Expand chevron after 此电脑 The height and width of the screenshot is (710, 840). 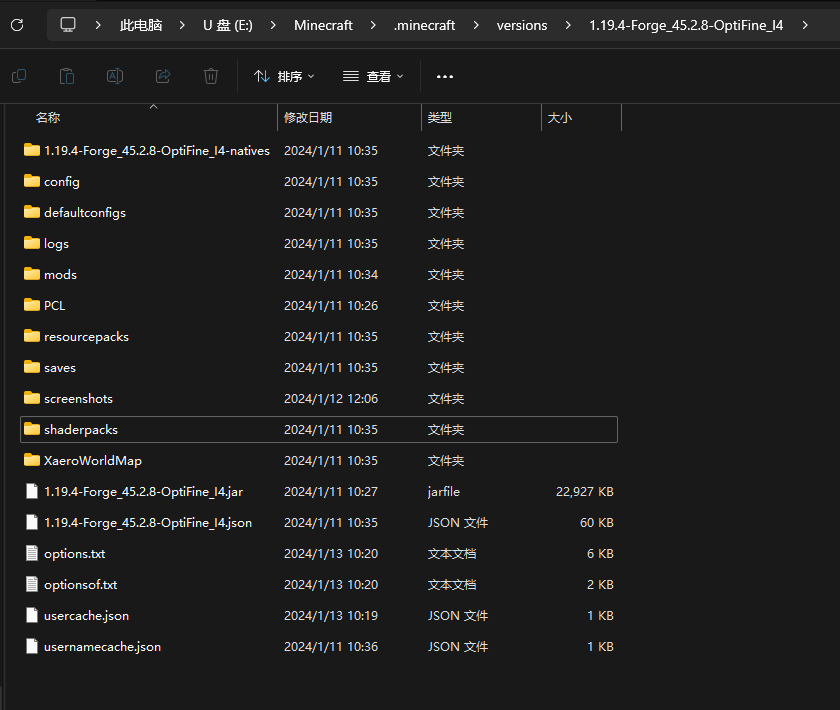(x=182, y=25)
